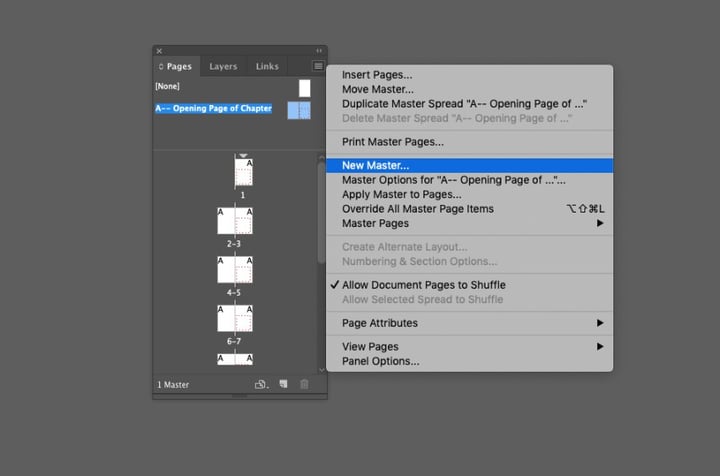Open Panel Options...
The height and width of the screenshot is (476, 720).
click(x=469, y=361)
